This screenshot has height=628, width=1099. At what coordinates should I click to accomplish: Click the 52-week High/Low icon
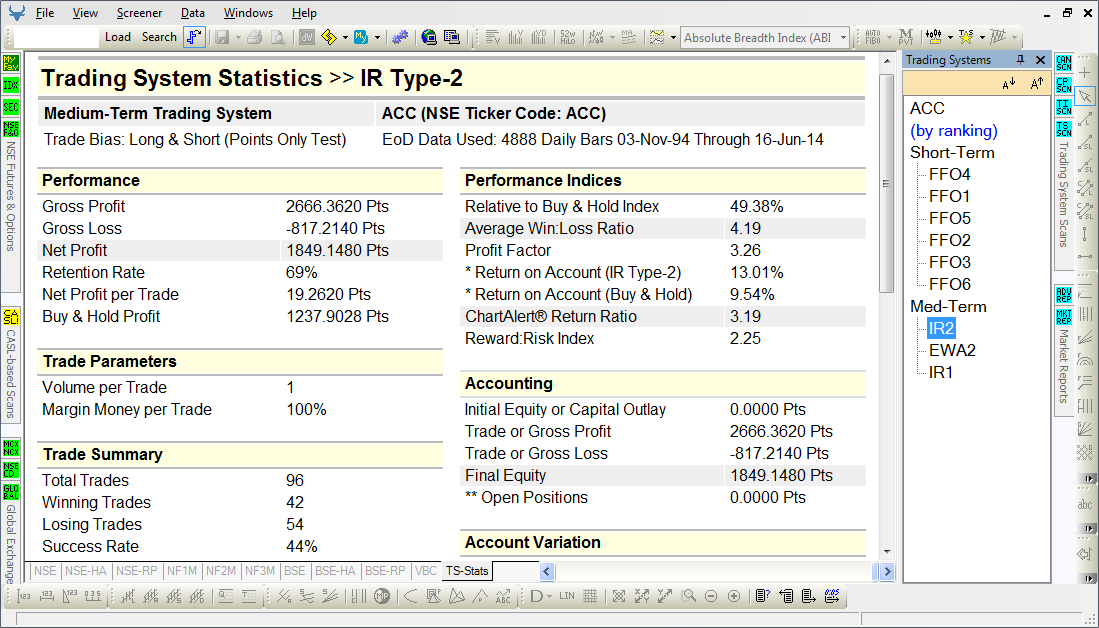click(568, 37)
